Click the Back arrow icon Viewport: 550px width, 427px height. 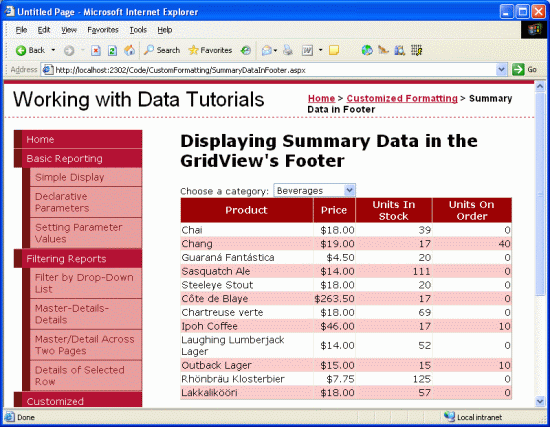(x=21, y=51)
